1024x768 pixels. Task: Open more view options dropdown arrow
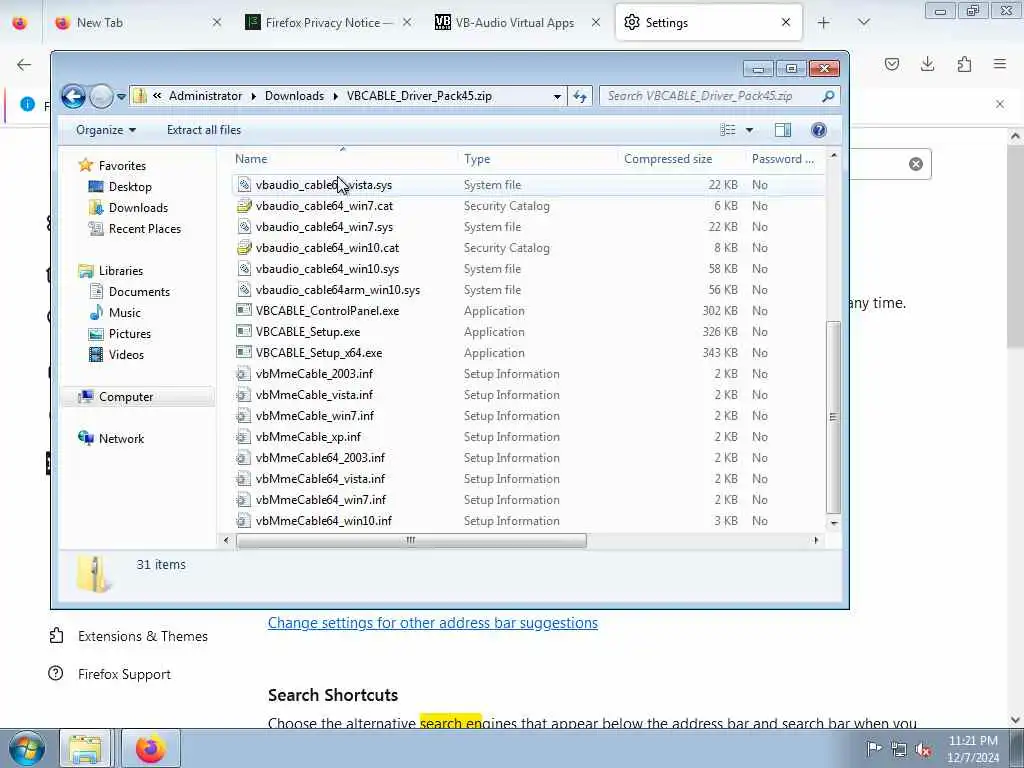click(749, 130)
